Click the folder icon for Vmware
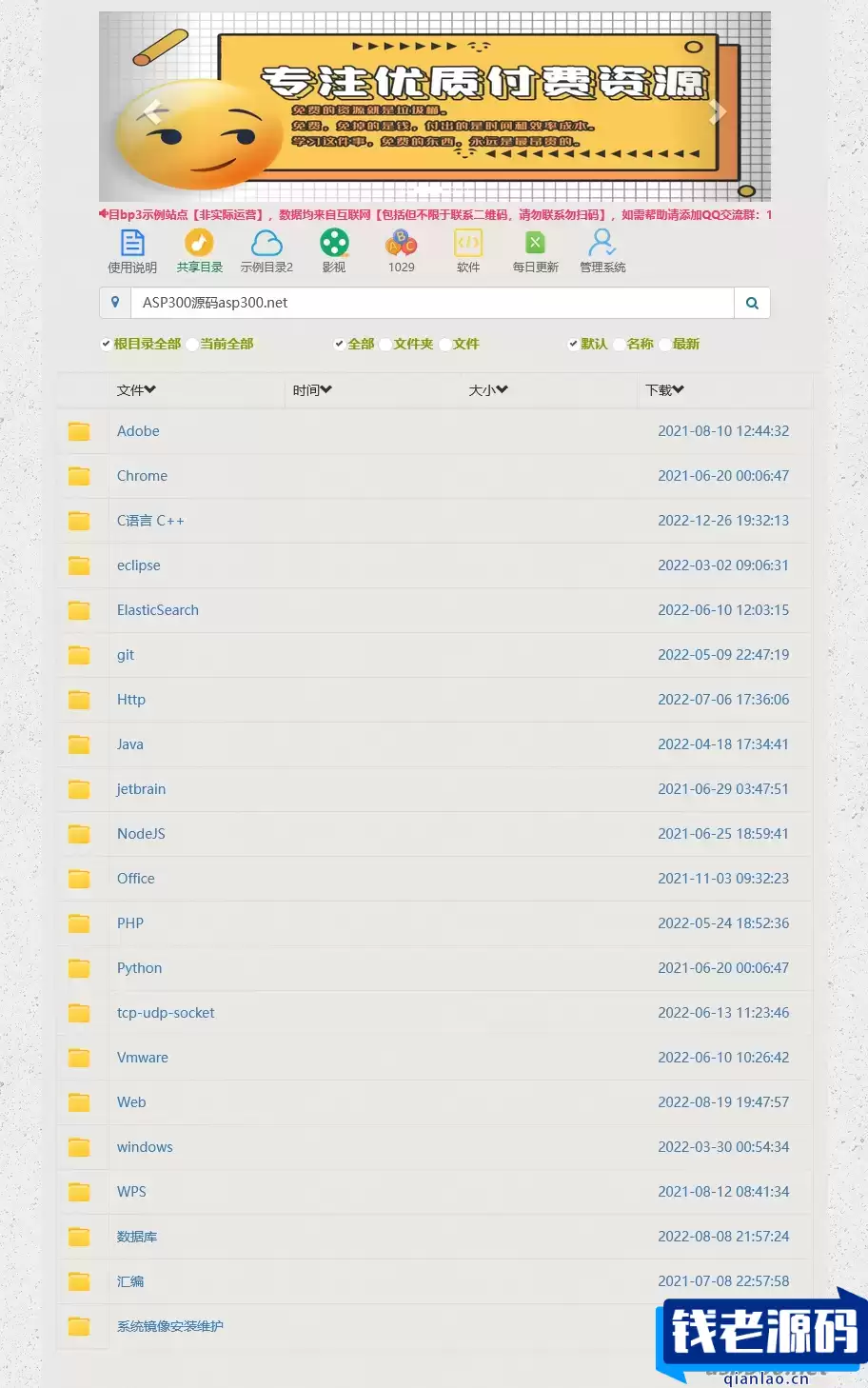 point(79,1058)
